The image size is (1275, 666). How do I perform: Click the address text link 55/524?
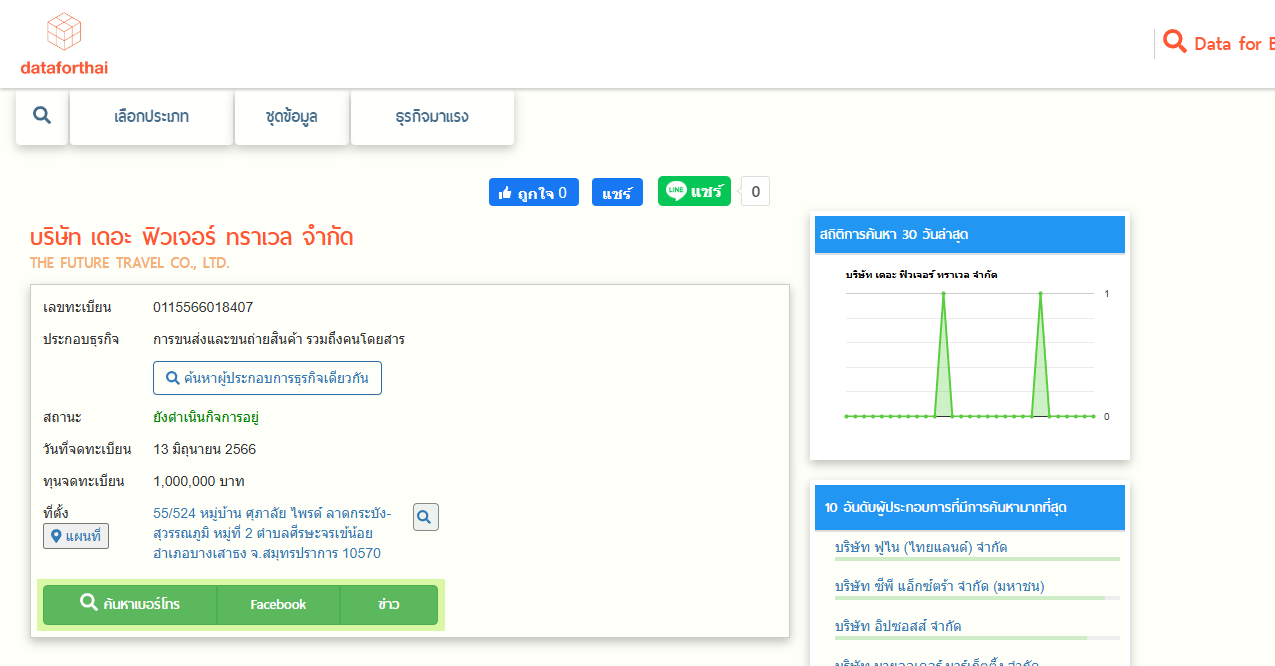tap(272, 533)
